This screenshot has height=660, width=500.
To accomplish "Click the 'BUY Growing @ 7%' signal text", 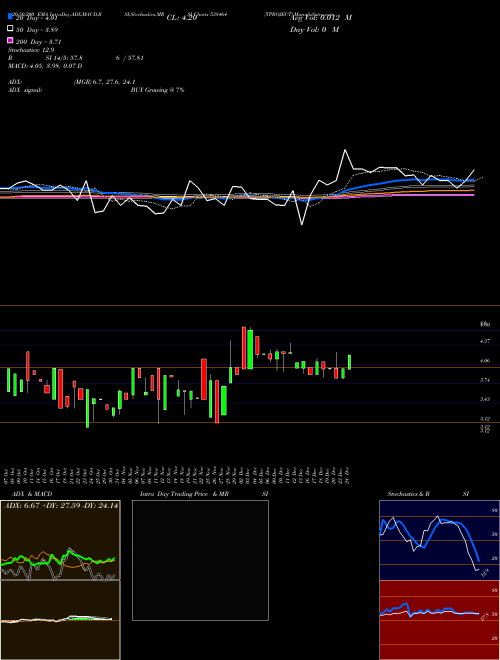I will (x=157, y=90).
